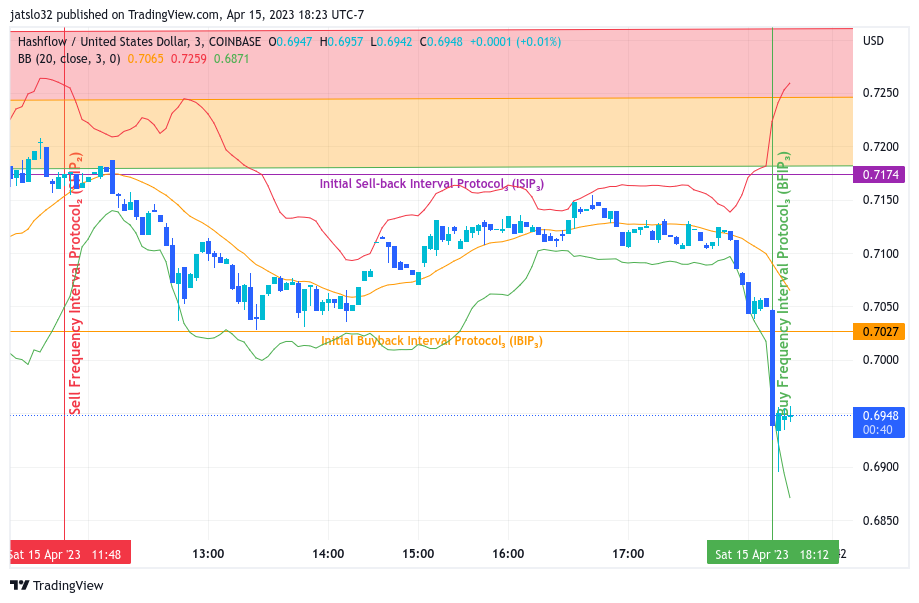Click the TradingView logo at bottom left

[57, 585]
